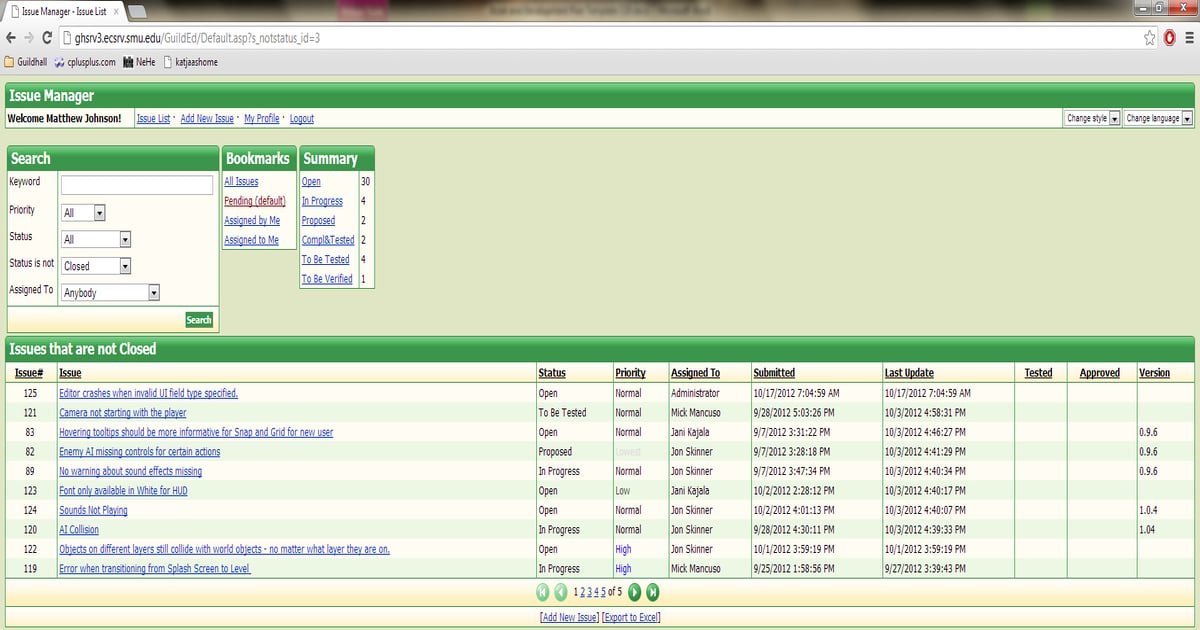Go to the first page of issues
Image resolution: width=1200 pixels, height=630 pixels.
point(543,592)
